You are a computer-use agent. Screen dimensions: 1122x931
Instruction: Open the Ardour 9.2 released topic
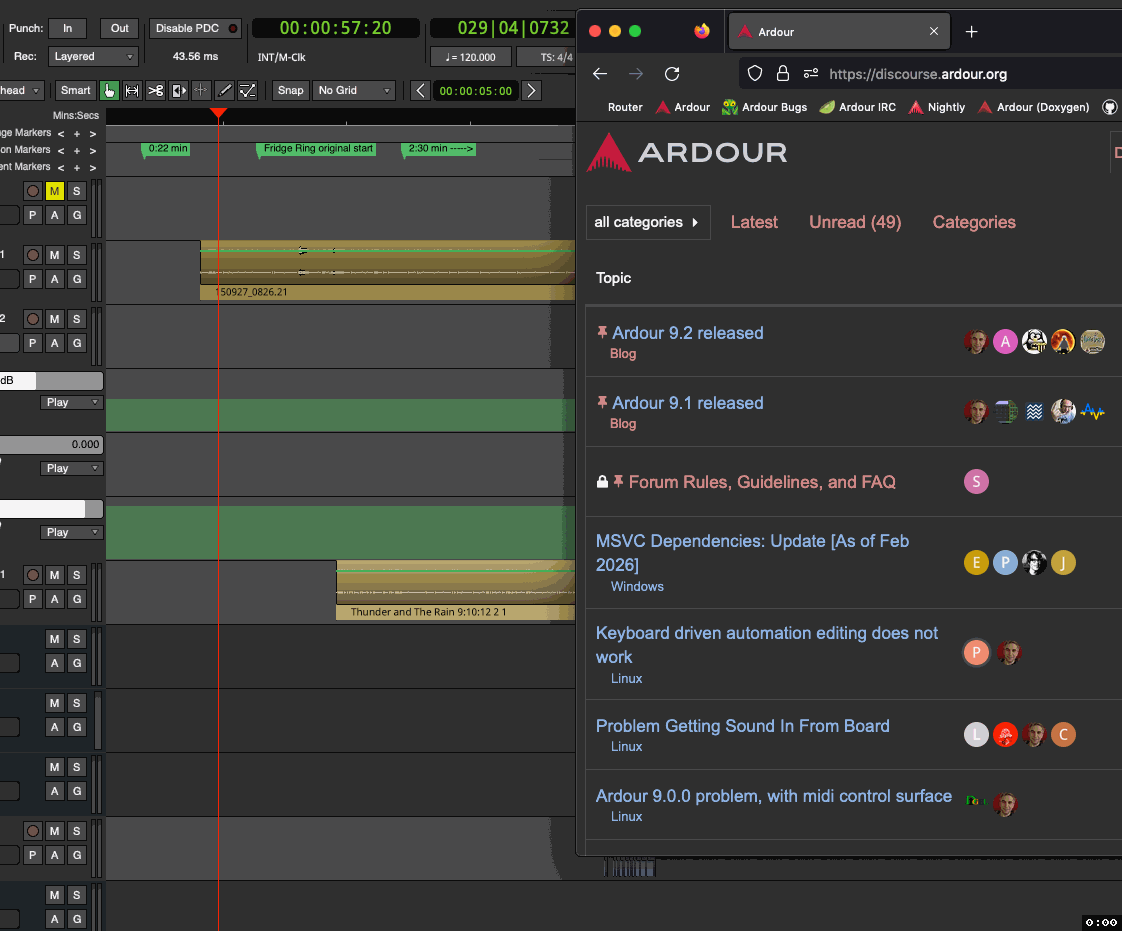coord(687,333)
